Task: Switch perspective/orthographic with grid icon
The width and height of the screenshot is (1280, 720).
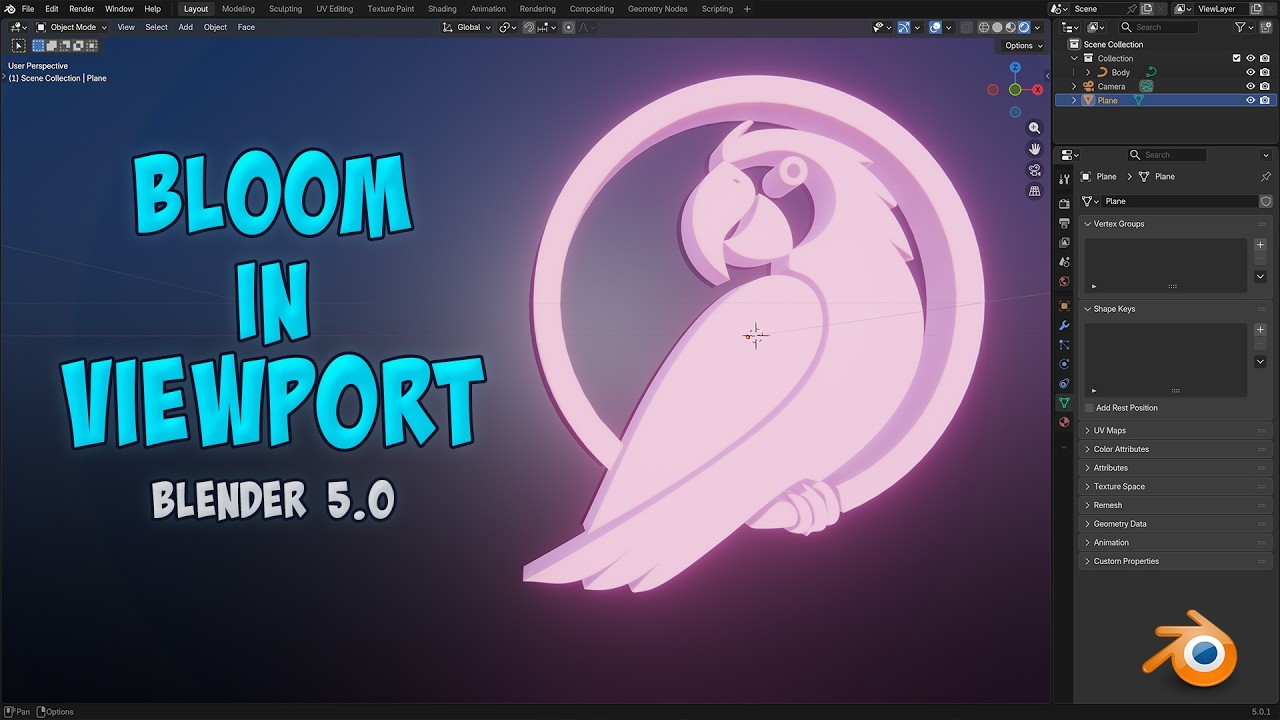Action: pos(1035,191)
